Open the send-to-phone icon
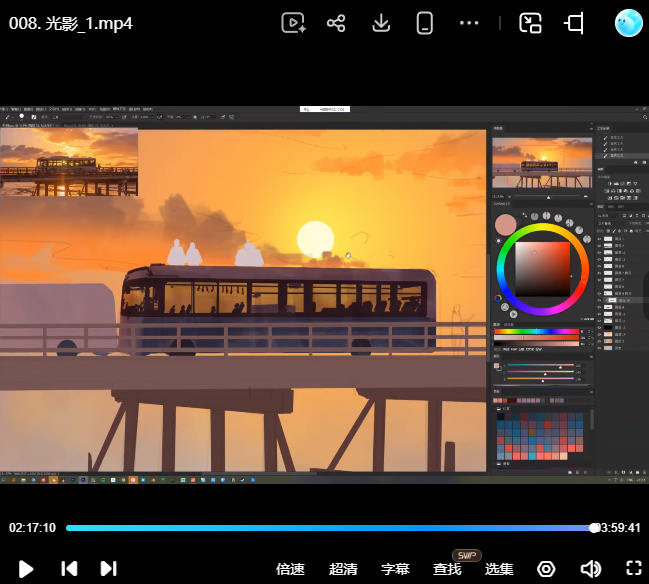This screenshot has width=649, height=584. [425, 23]
